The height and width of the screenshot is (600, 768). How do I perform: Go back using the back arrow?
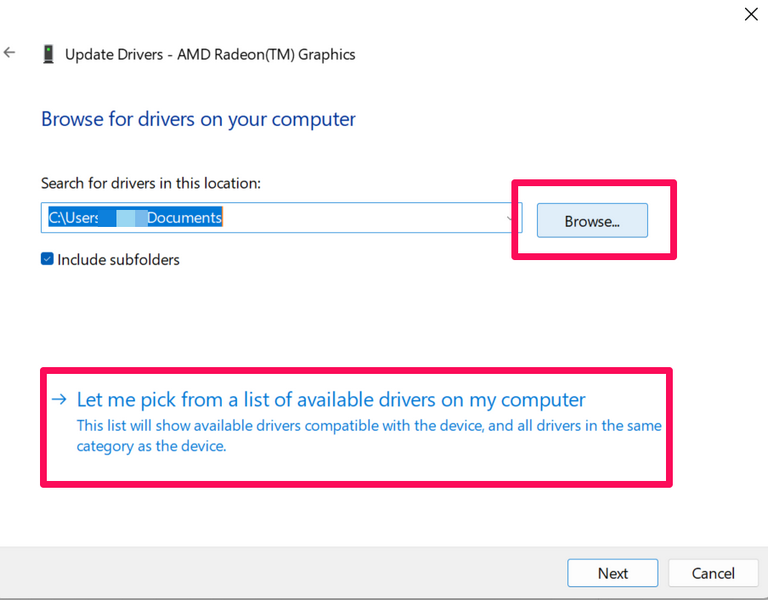(x=10, y=53)
